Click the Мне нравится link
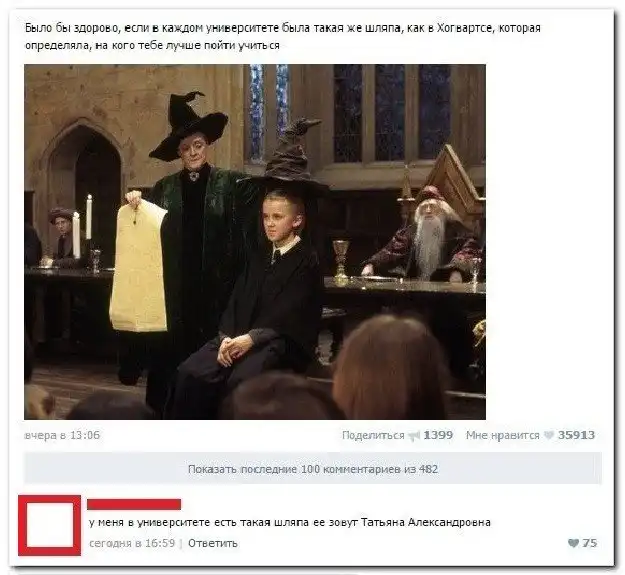 (503, 435)
